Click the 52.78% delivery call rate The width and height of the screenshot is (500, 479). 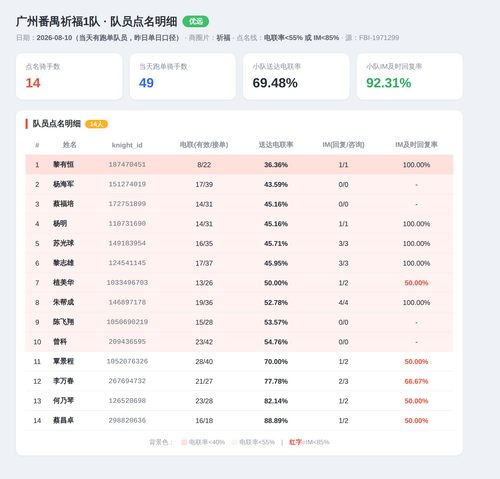click(x=276, y=302)
